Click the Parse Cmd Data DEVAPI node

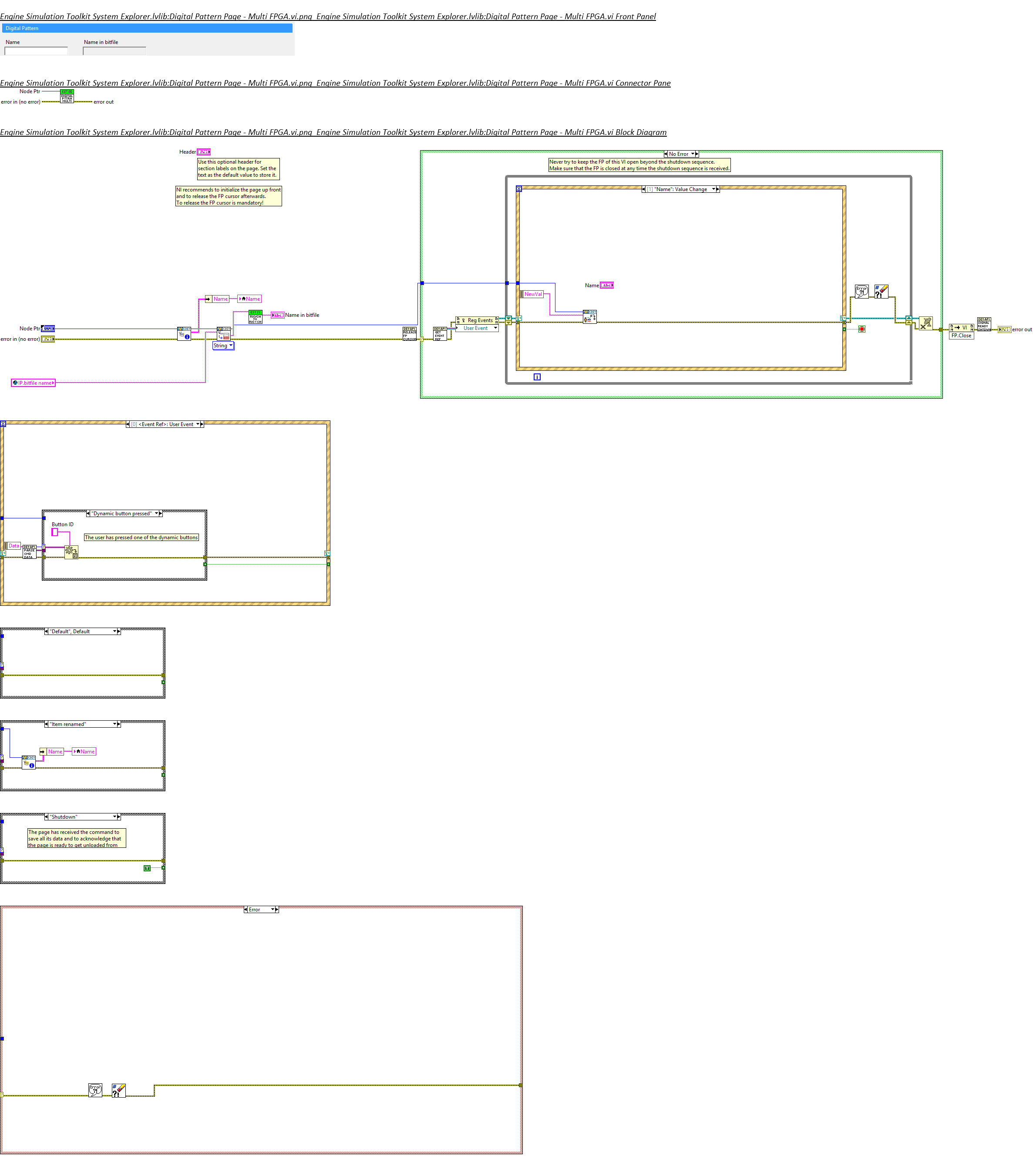pos(29,552)
